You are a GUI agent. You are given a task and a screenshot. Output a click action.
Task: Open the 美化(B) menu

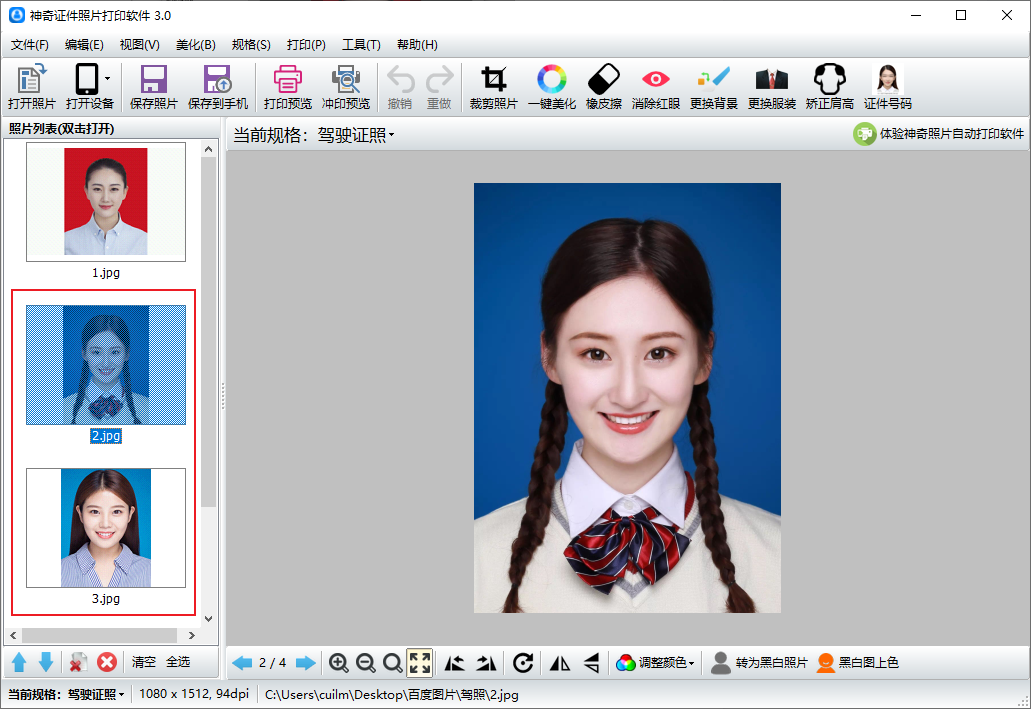point(196,45)
